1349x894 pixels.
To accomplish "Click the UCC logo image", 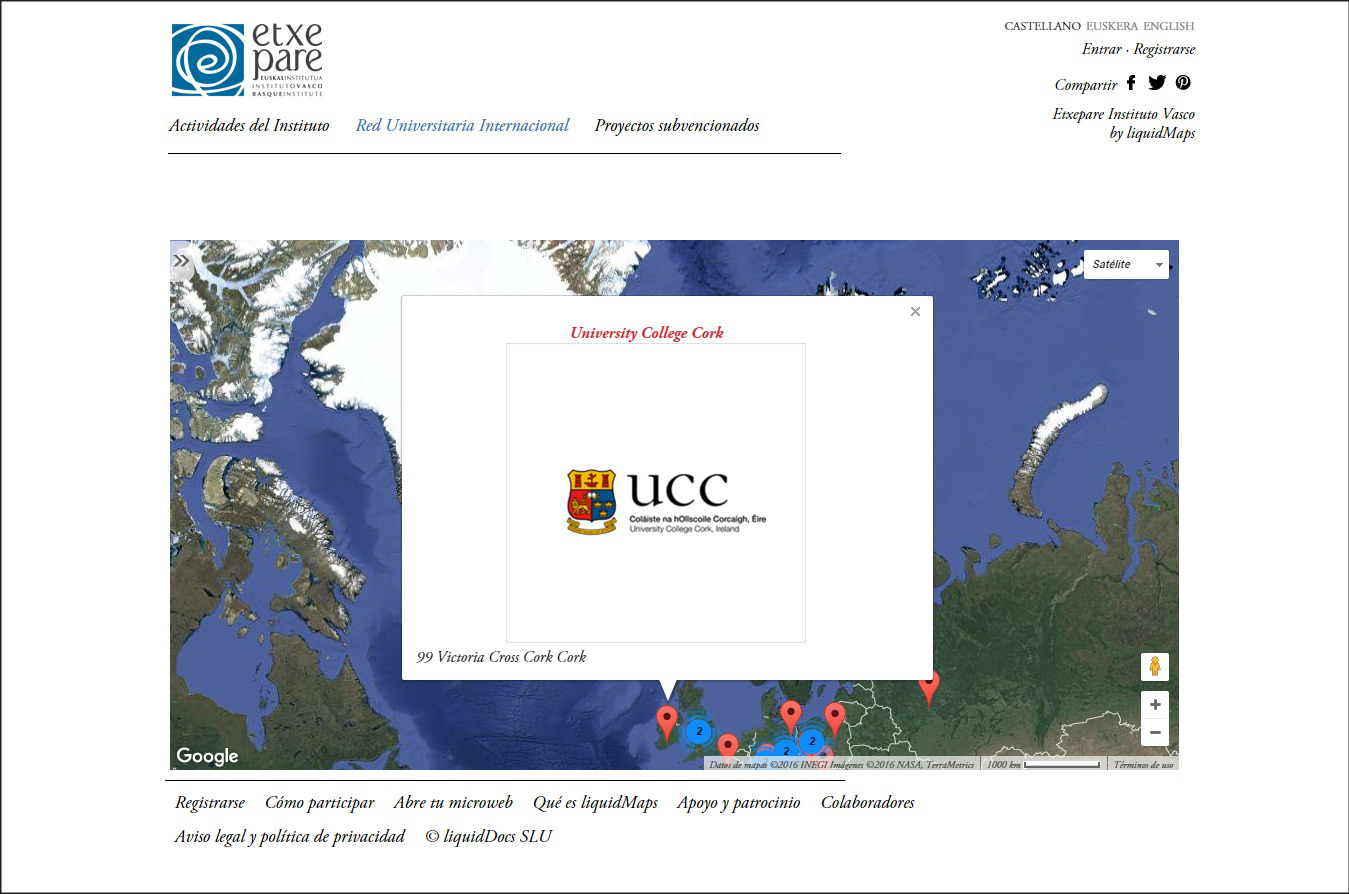I will click(656, 493).
